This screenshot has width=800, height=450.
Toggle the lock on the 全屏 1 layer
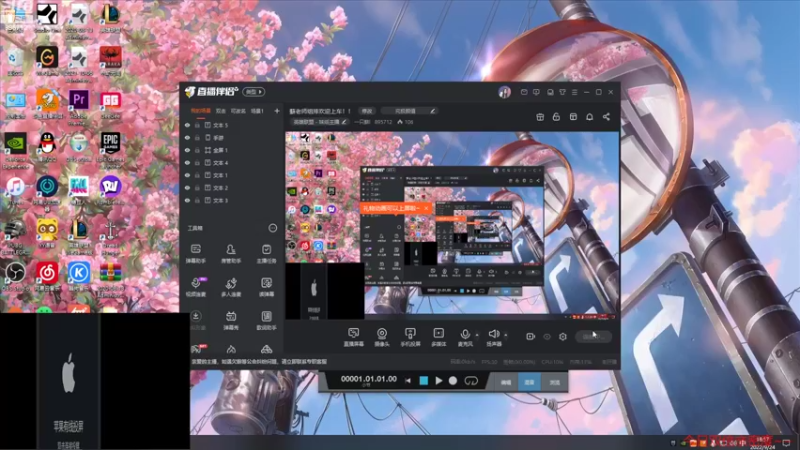tap(197, 150)
